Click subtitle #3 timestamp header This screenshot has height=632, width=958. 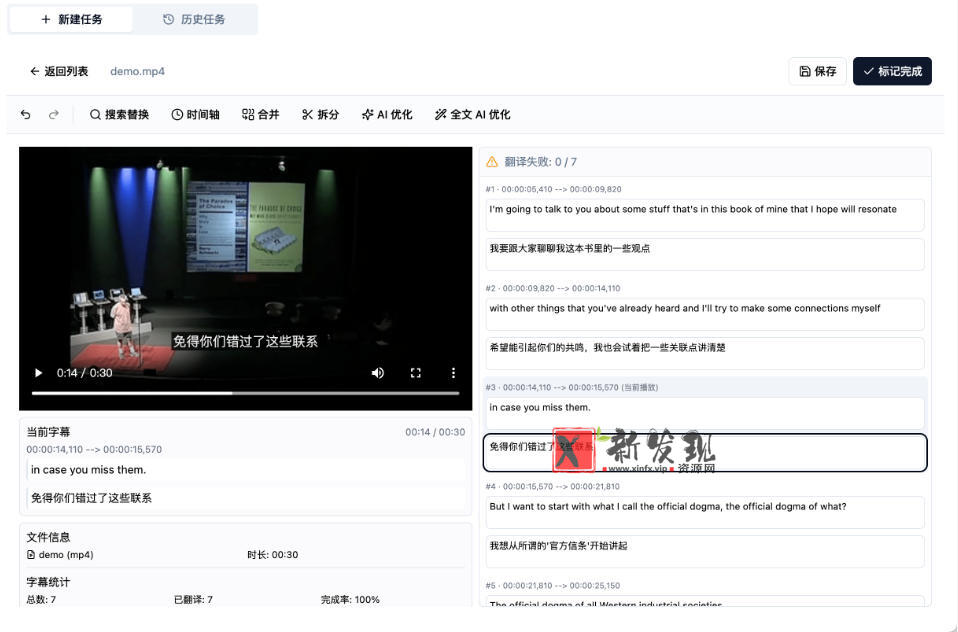point(572,388)
